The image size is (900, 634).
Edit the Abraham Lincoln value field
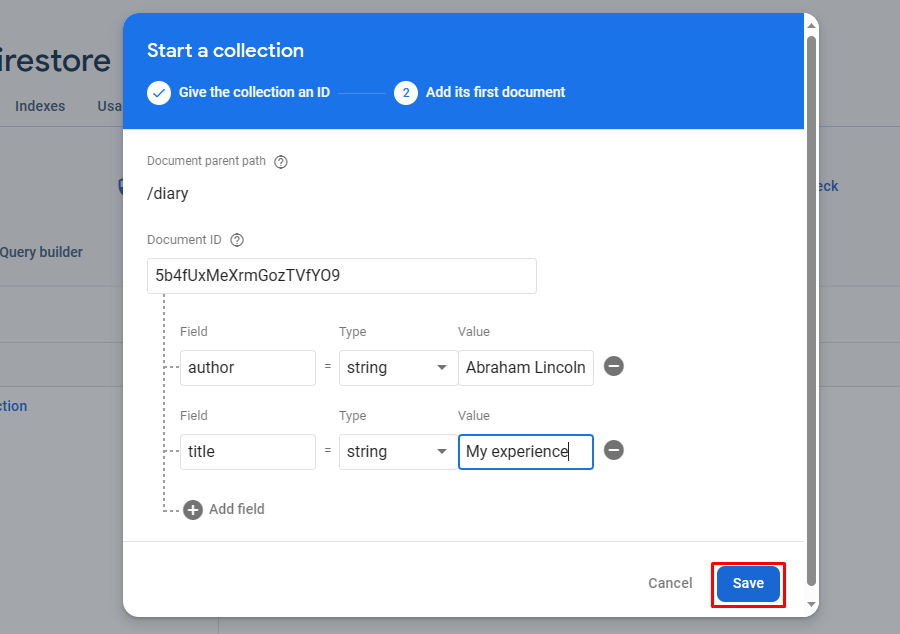[525, 368]
